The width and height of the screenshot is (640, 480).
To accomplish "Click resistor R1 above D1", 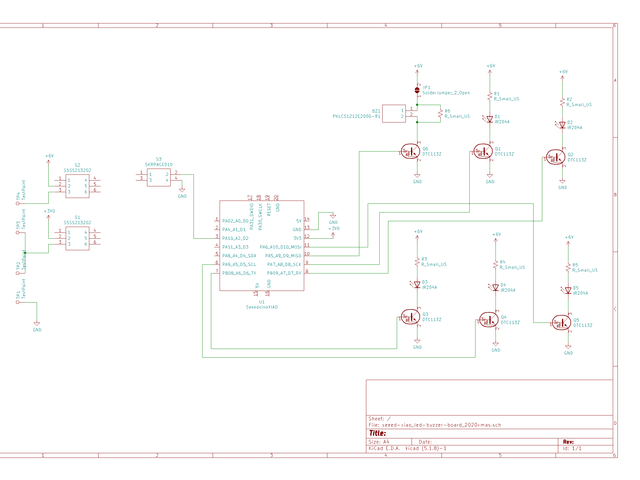I will (489, 96).
